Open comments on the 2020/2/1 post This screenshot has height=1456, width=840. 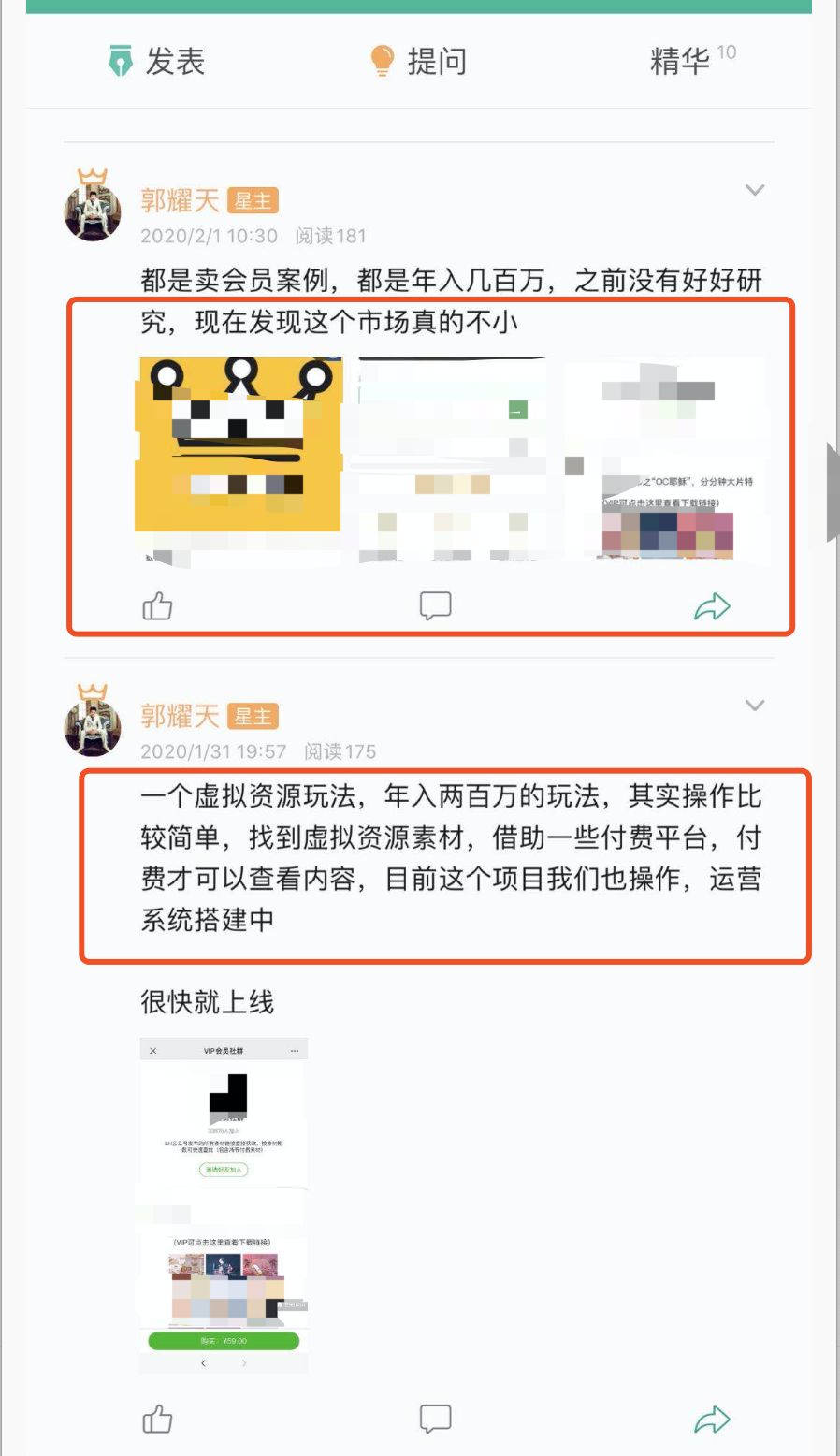pos(435,606)
